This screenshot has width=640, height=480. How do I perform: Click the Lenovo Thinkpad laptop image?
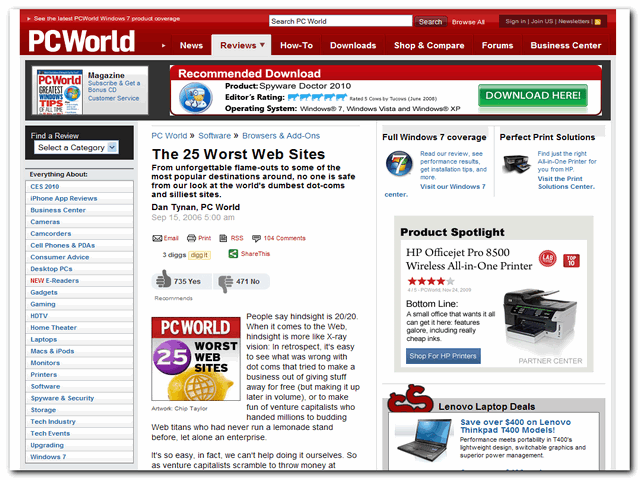[425, 441]
